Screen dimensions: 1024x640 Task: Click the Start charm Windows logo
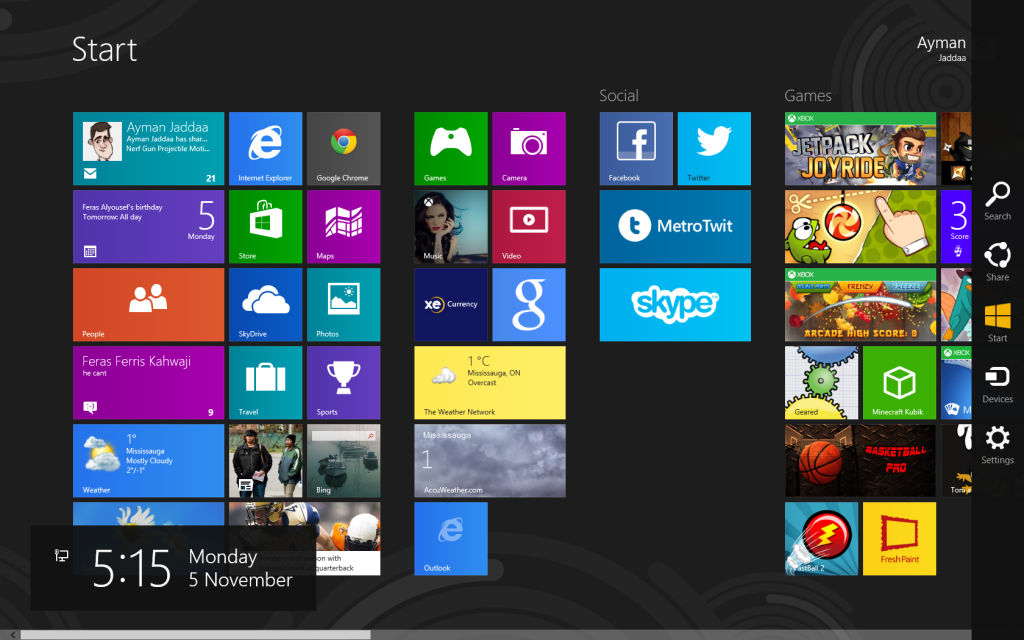(x=997, y=317)
